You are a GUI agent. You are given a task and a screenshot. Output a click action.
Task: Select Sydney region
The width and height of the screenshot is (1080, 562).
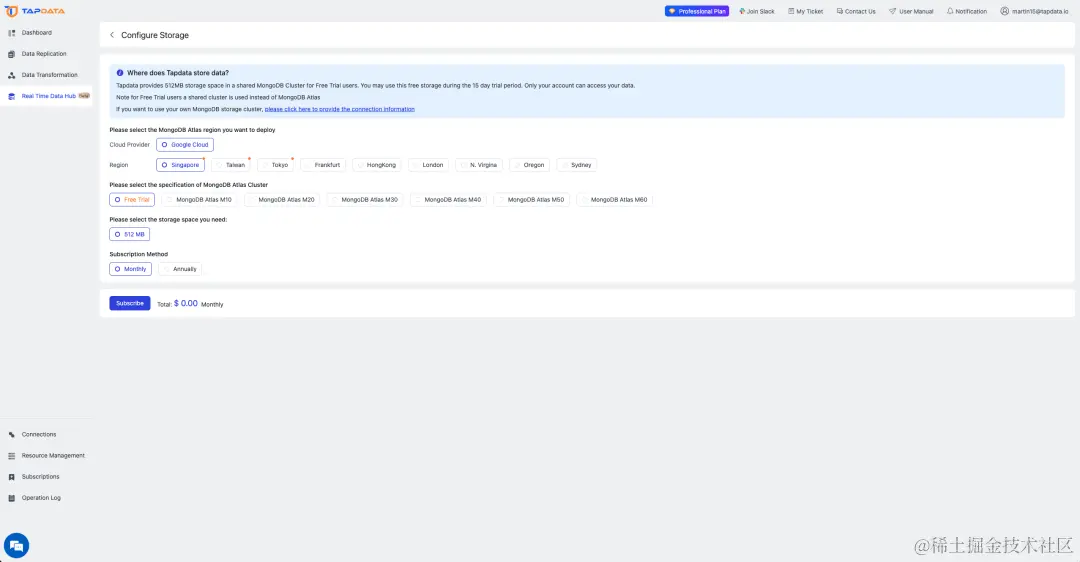pos(577,165)
